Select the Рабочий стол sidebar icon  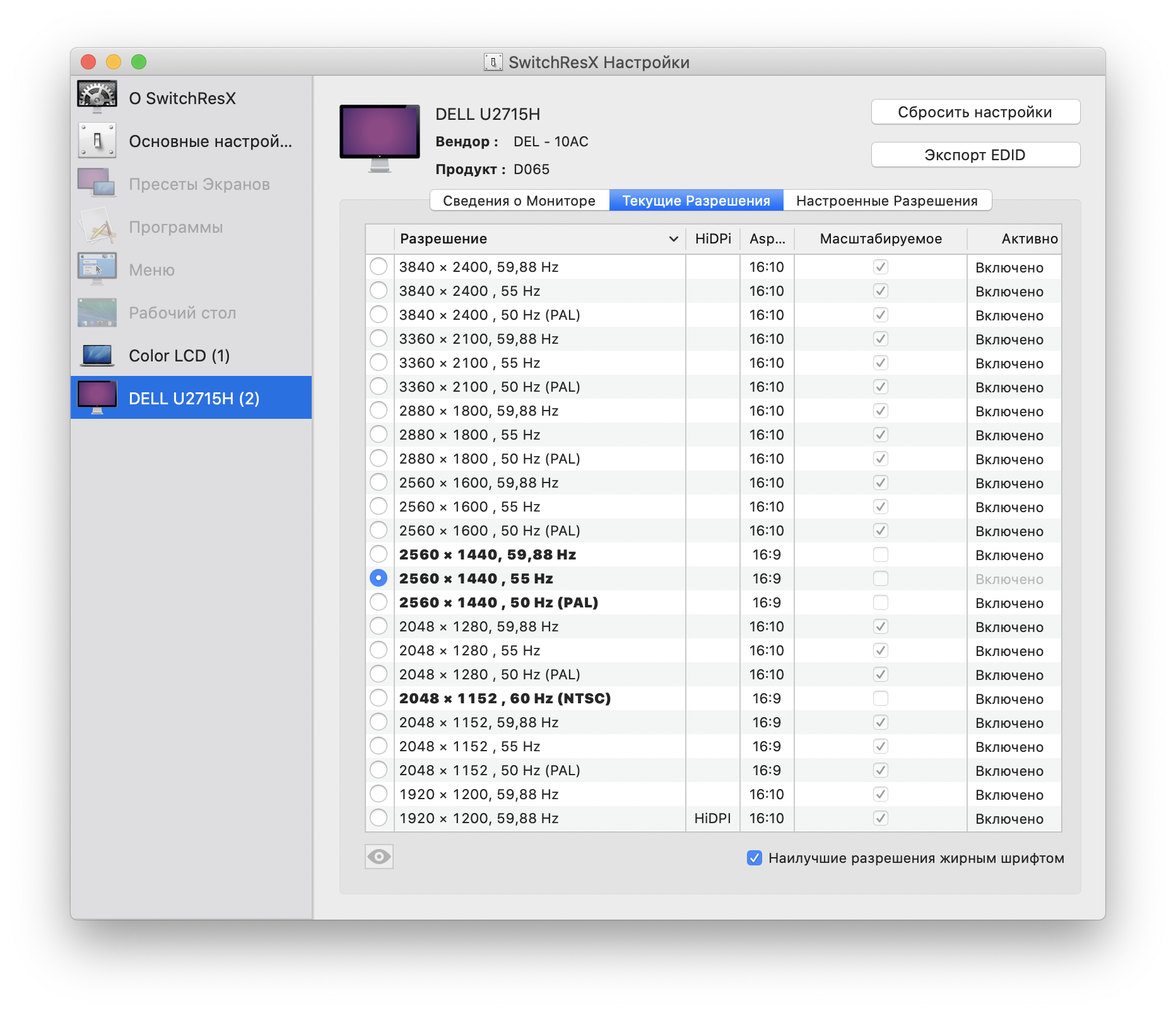coord(97,312)
